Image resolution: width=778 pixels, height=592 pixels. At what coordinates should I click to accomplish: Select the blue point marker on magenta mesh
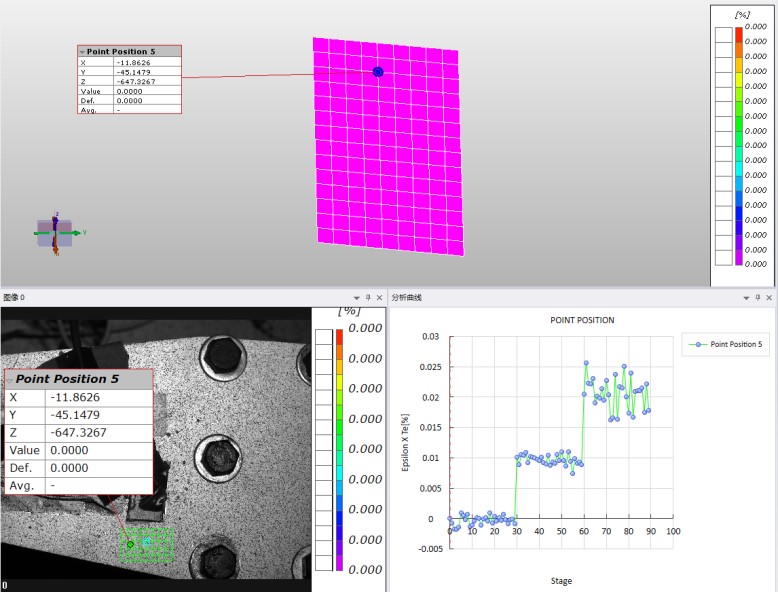(x=378, y=72)
